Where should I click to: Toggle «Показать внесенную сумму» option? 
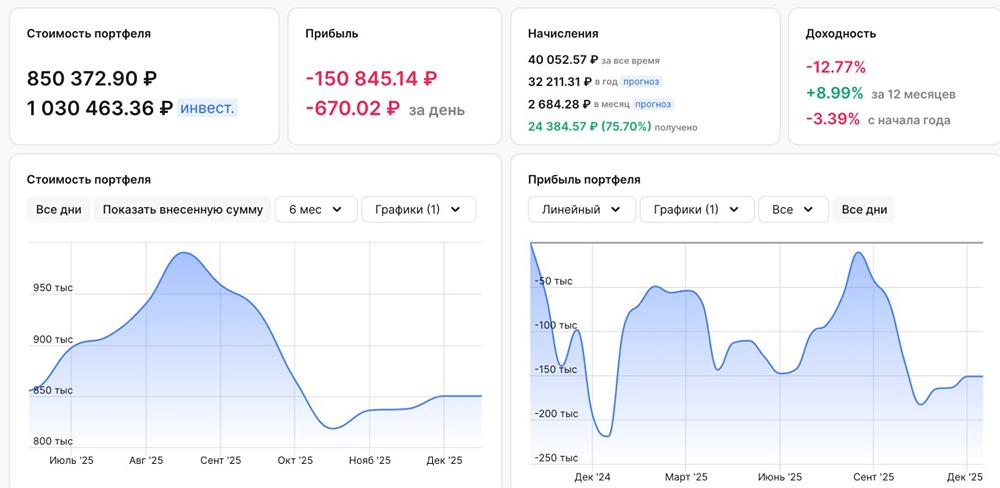(x=182, y=209)
